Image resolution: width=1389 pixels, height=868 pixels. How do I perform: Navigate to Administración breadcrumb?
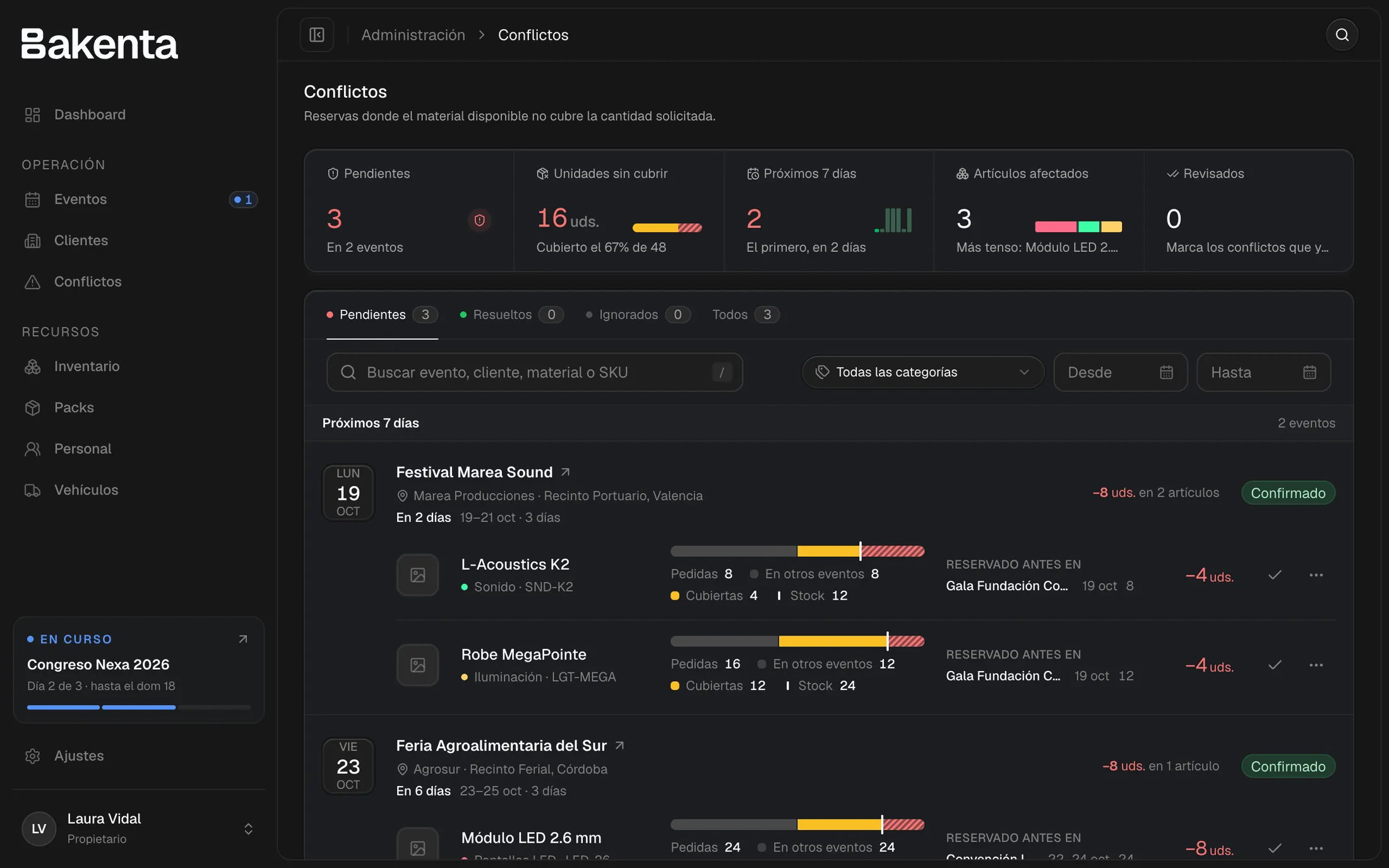pos(413,35)
